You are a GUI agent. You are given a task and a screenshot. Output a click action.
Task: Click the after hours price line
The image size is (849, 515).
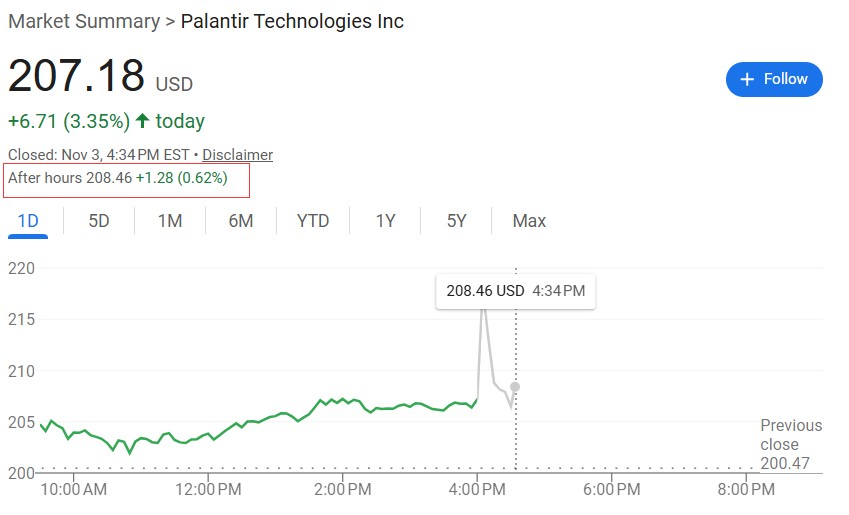(118, 179)
